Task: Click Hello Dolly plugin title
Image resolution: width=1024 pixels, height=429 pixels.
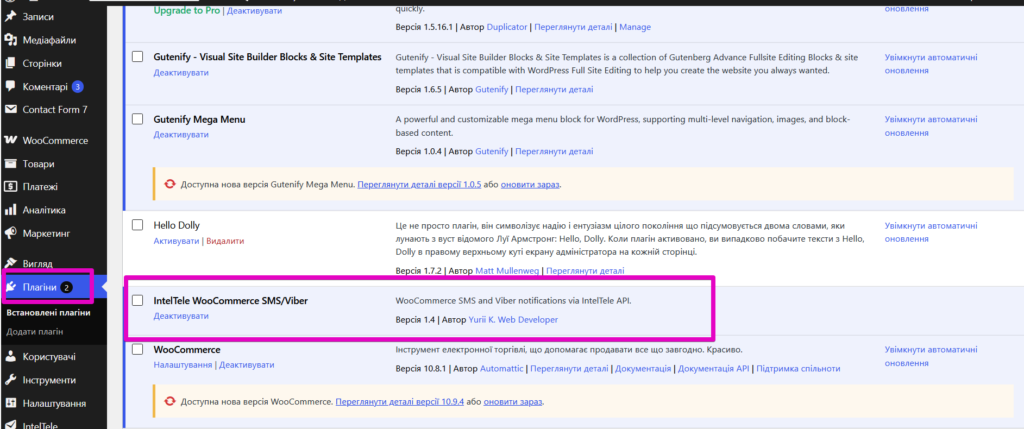Action: point(176,225)
